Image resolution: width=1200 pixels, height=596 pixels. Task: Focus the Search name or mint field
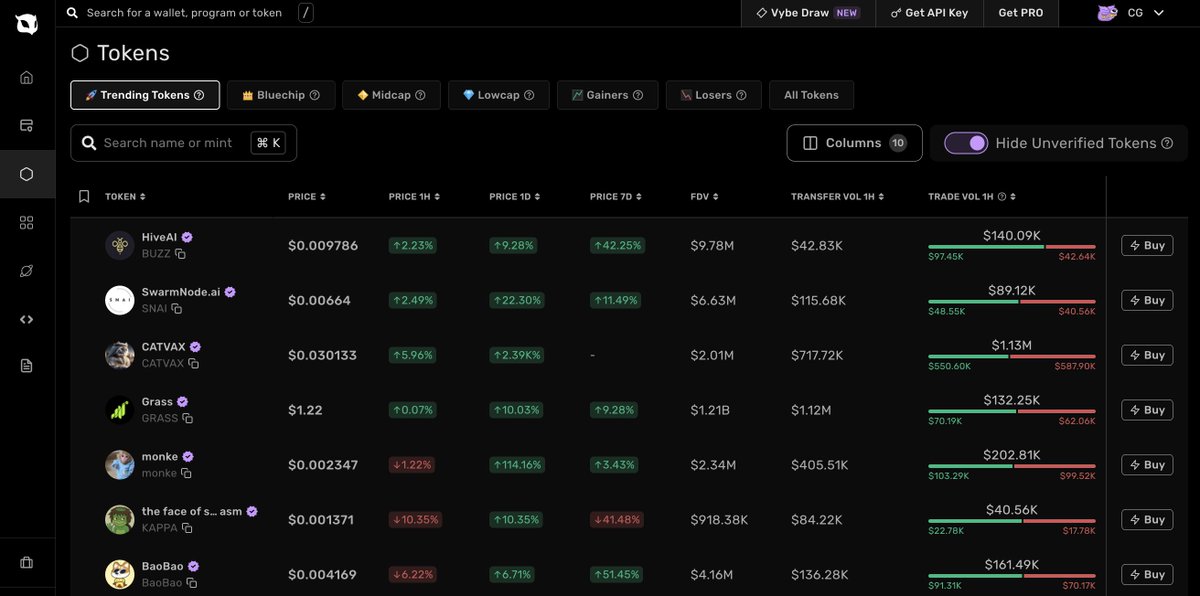tap(184, 143)
